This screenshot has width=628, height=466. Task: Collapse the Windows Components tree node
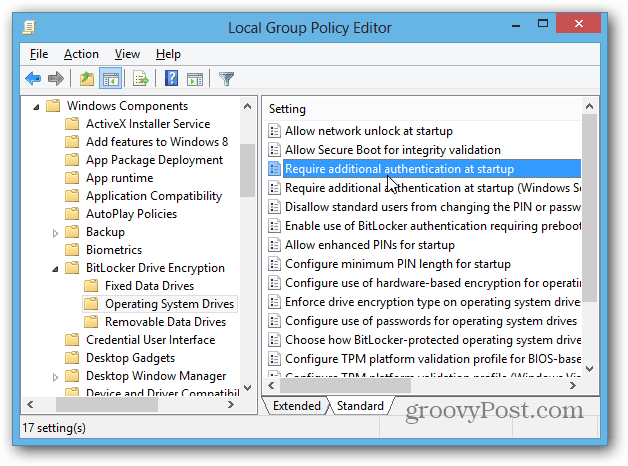(x=36, y=106)
